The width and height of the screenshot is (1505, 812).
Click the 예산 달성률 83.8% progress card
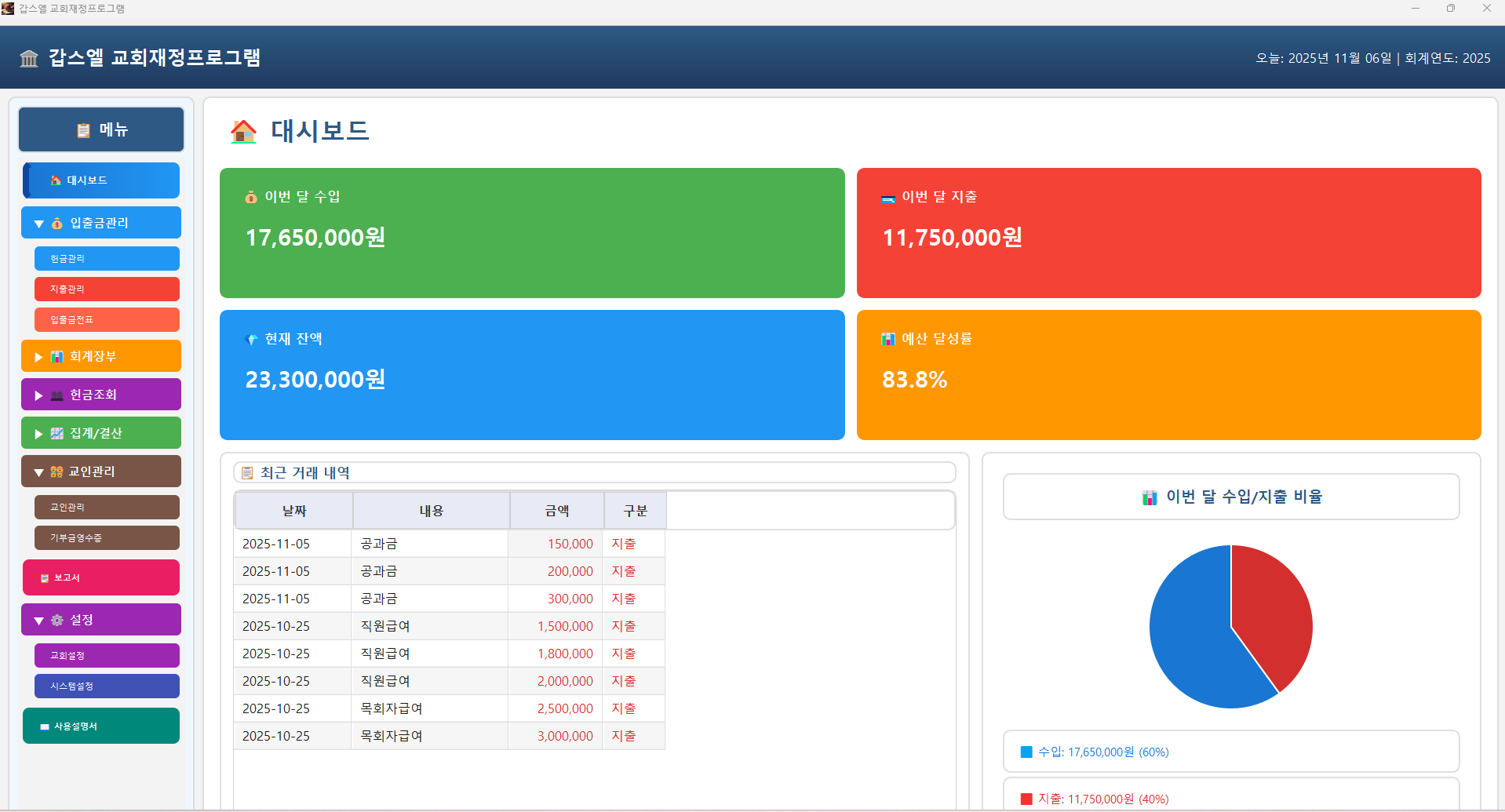coord(1168,375)
